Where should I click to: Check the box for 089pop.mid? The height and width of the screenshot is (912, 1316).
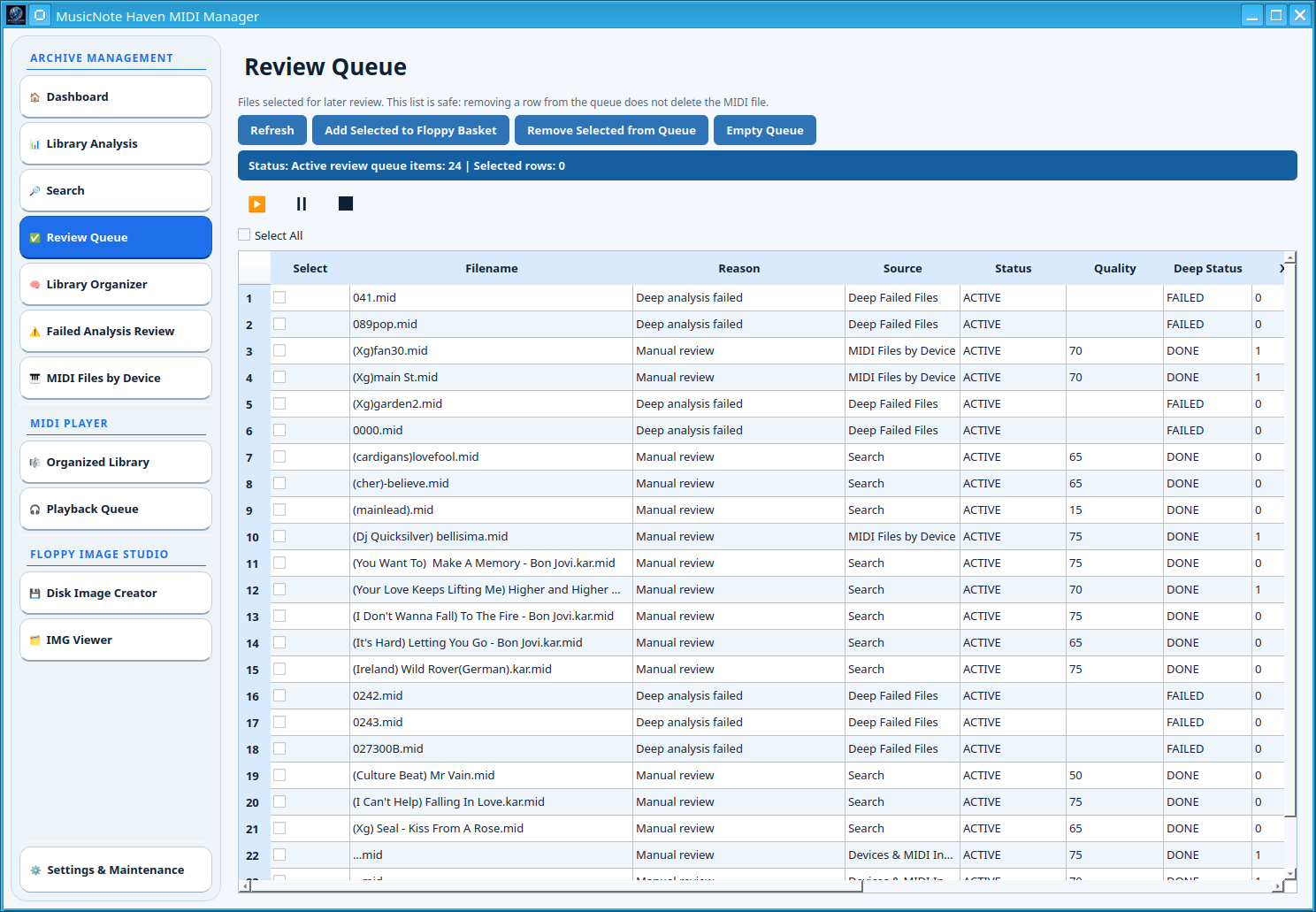279,325
